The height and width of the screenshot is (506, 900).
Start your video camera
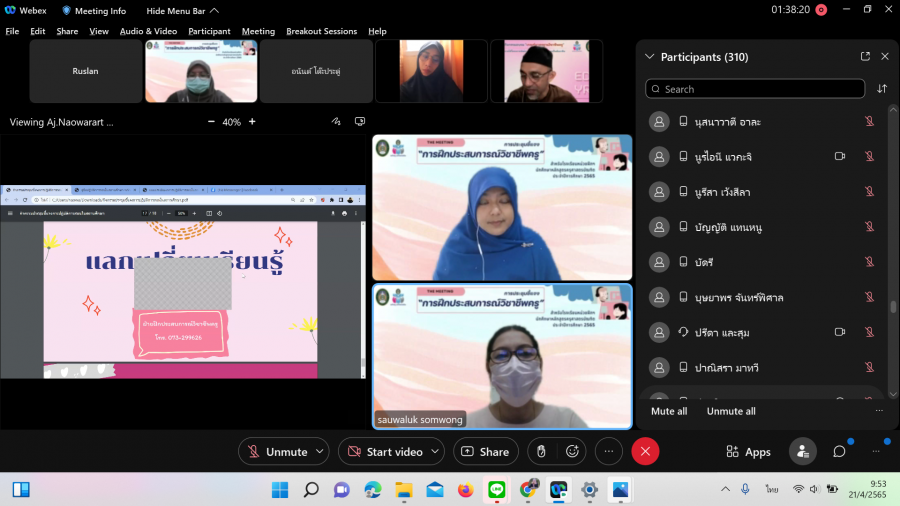(384, 452)
